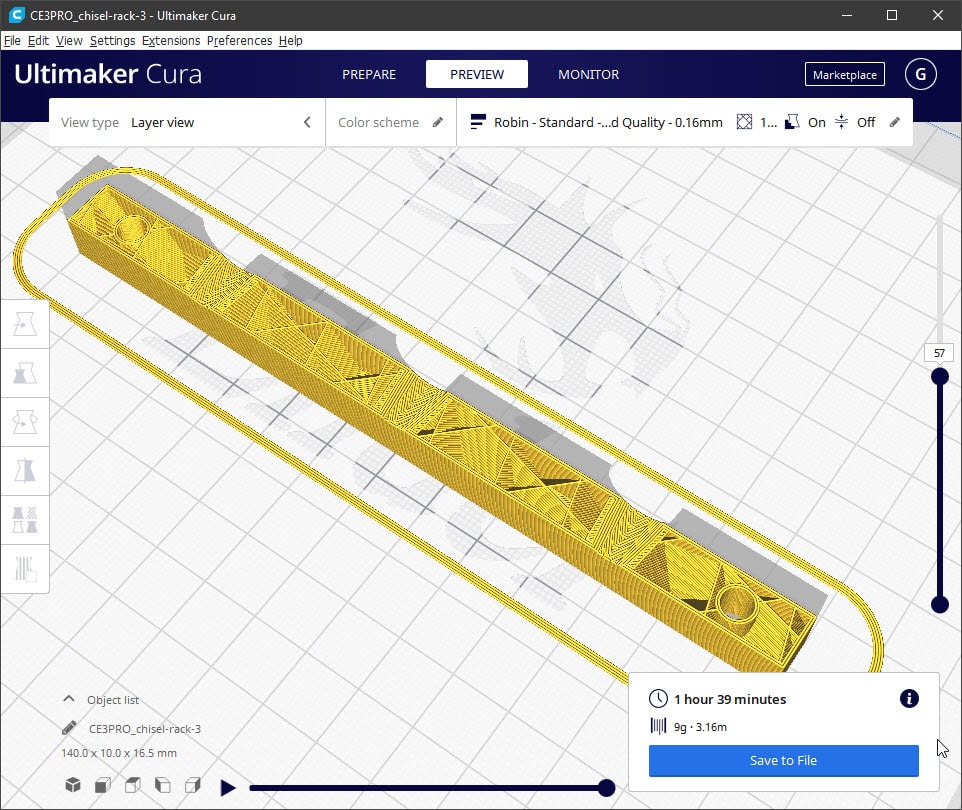The height and width of the screenshot is (810, 962).
Task: Open print settings with the pencil icon
Action: coord(895,122)
